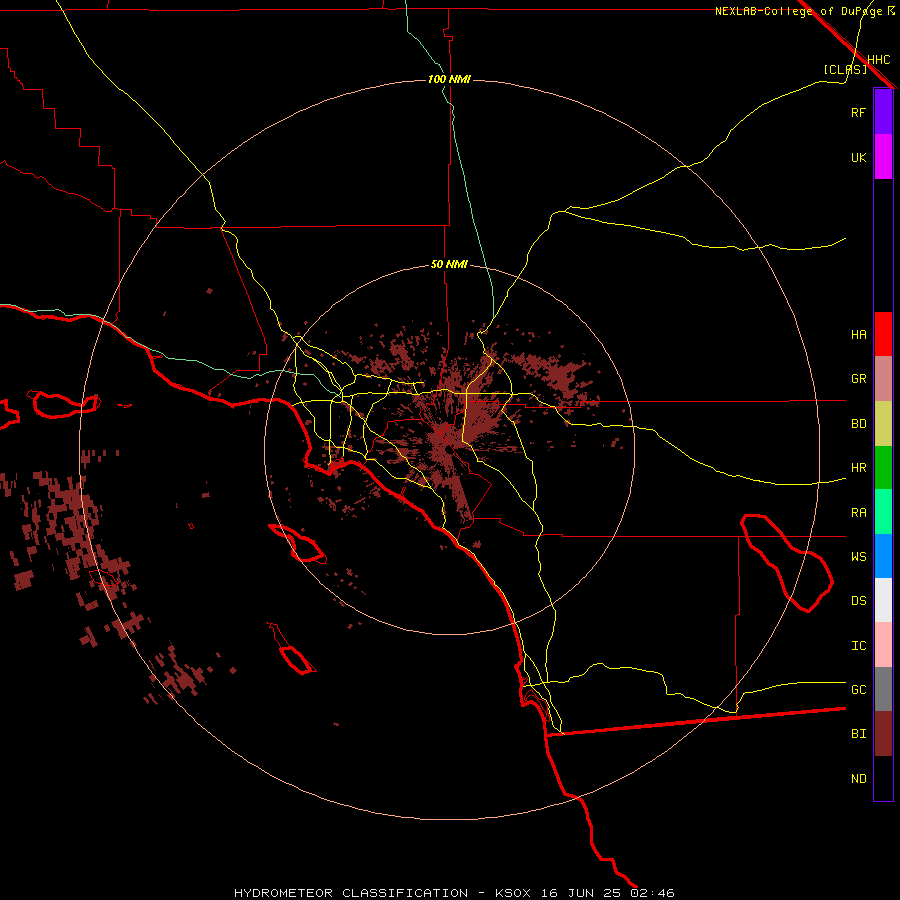Click the IC legend label
This screenshot has height=900, width=900.
(x=858, y=646)
